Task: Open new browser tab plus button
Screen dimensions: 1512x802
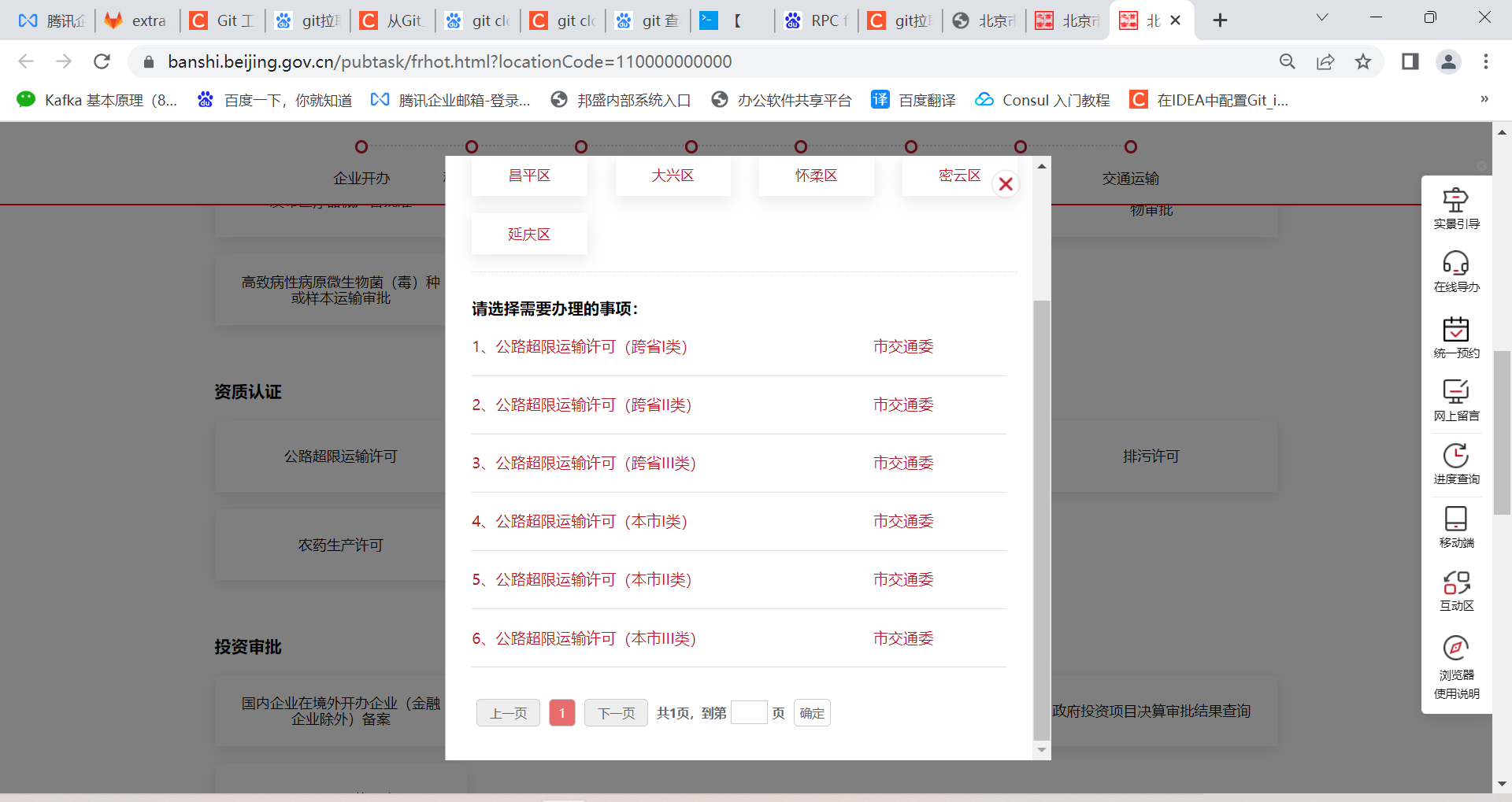Action: [1220, 20]
